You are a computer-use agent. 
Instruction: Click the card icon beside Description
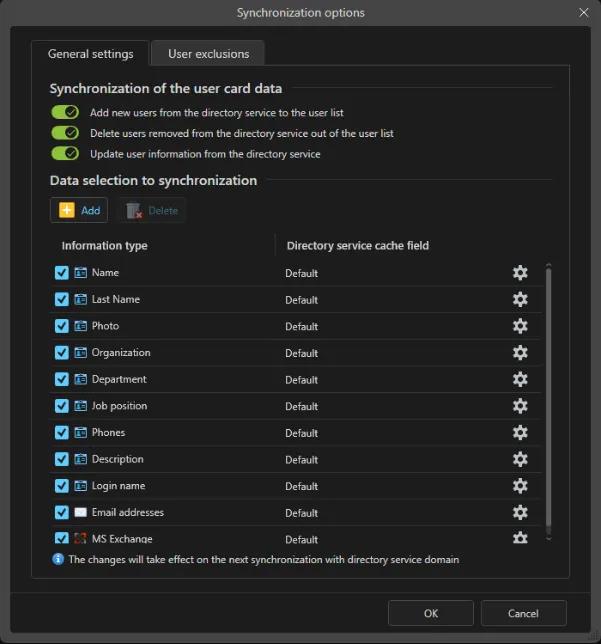(81, 460)
